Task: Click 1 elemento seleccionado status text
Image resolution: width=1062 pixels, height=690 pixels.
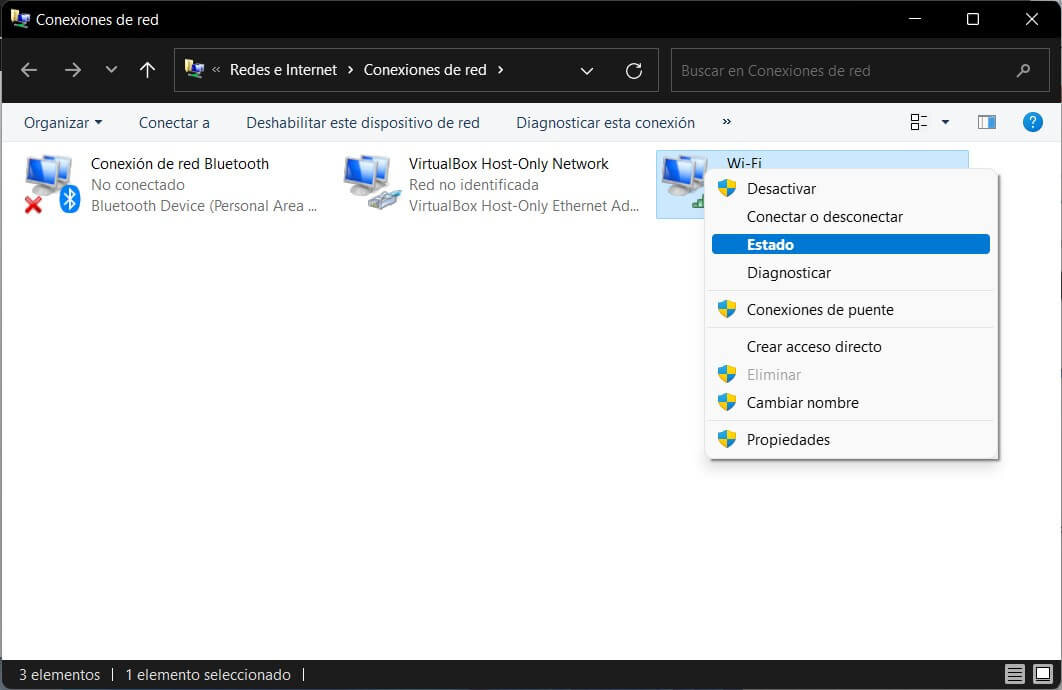Action: click(208, 674)
